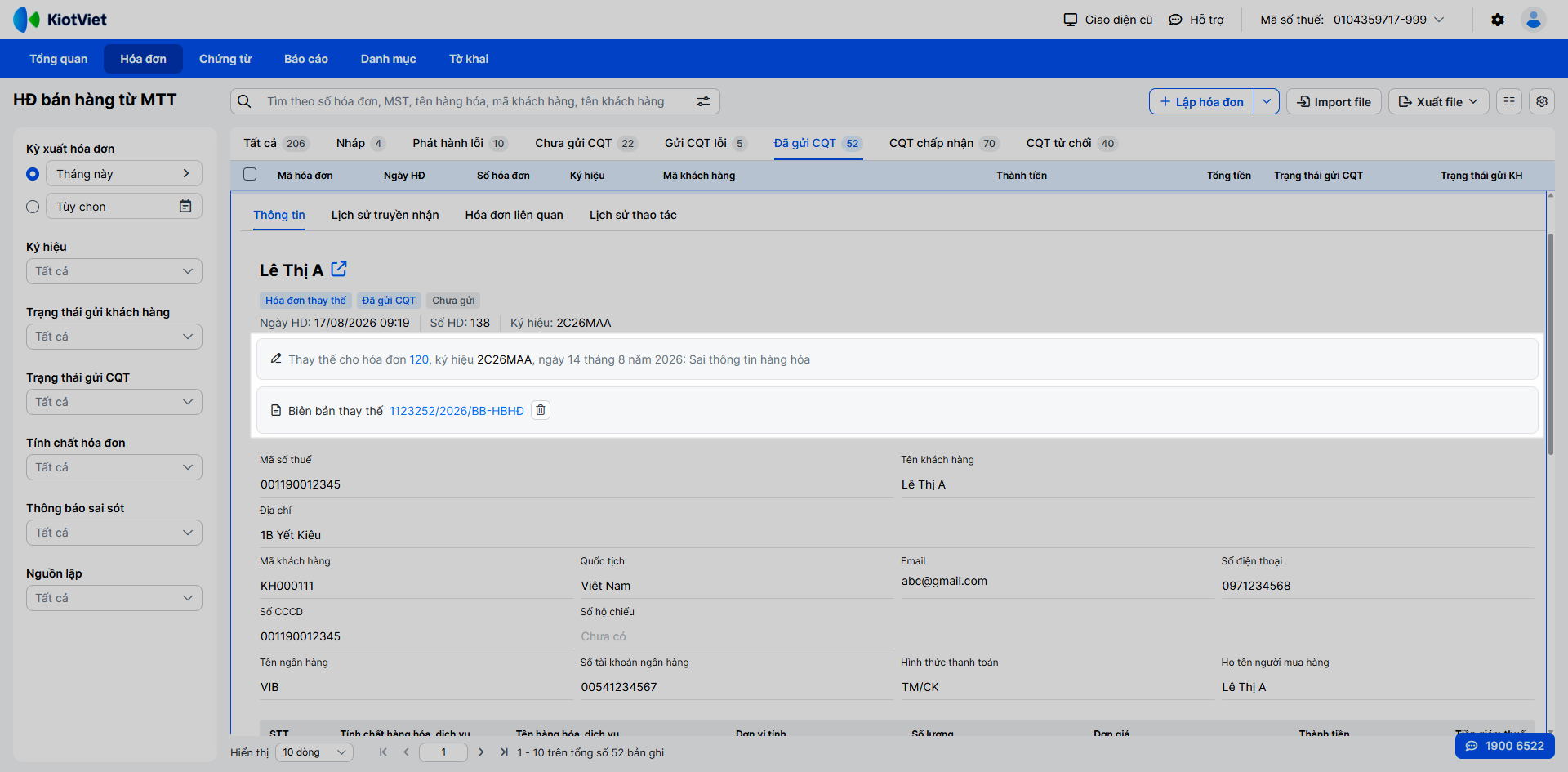
Task: Open Trạng thái gửi khách hàng dropdown
Action: (114, 337)
